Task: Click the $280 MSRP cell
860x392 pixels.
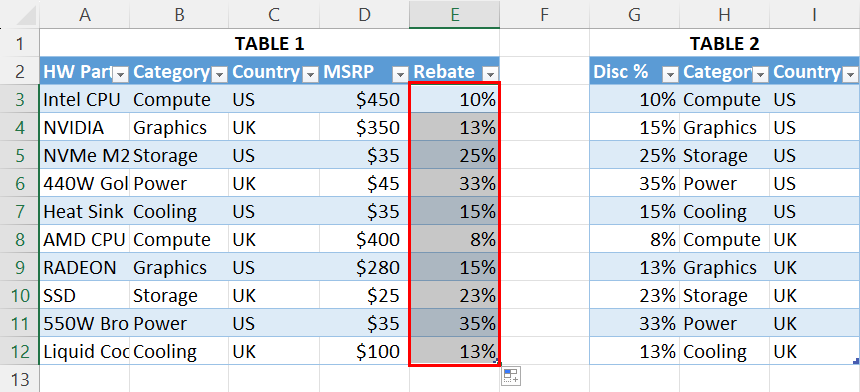Action: pos(364,268)
